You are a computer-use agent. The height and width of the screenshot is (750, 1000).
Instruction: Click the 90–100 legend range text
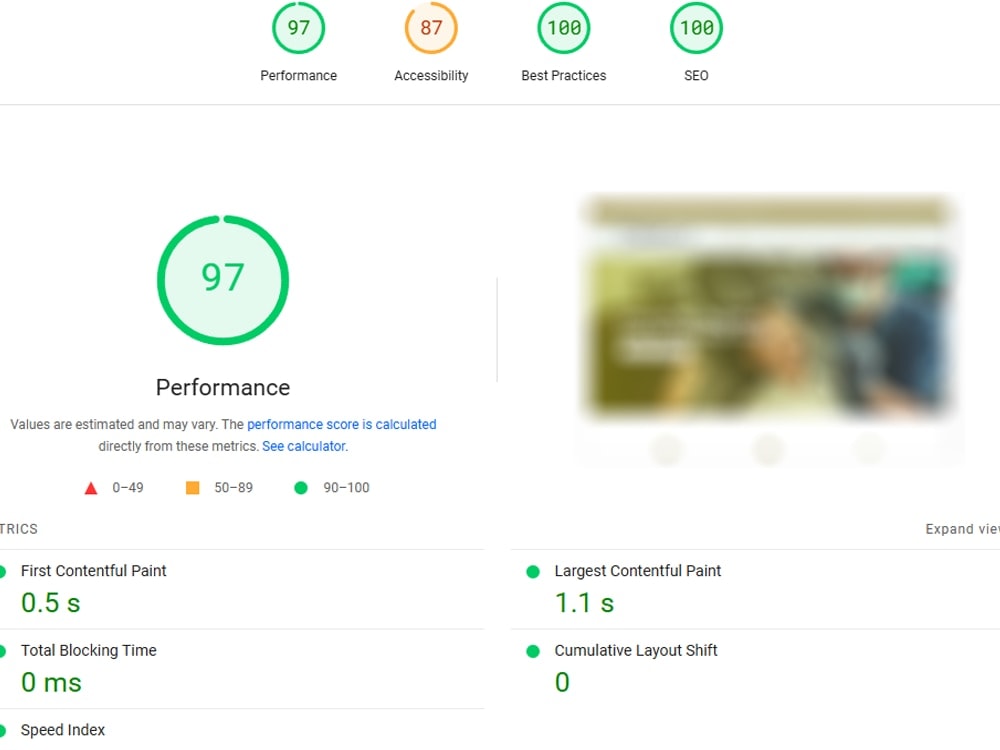346,488
